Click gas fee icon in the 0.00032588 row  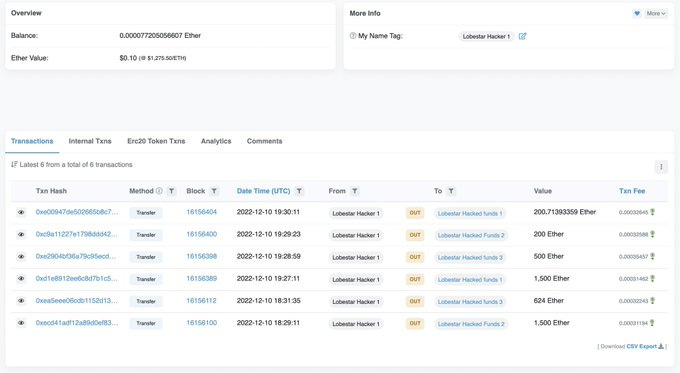(x=652, y=234)
